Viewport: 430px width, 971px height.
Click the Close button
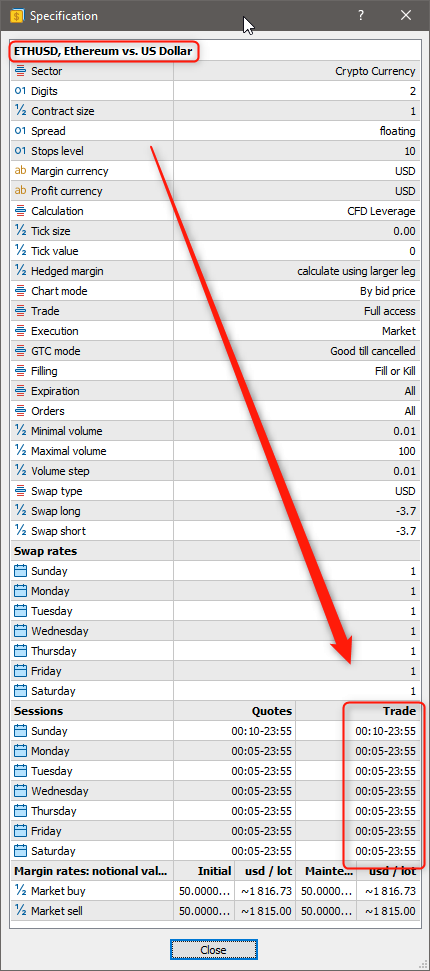(x=213, y=950)
